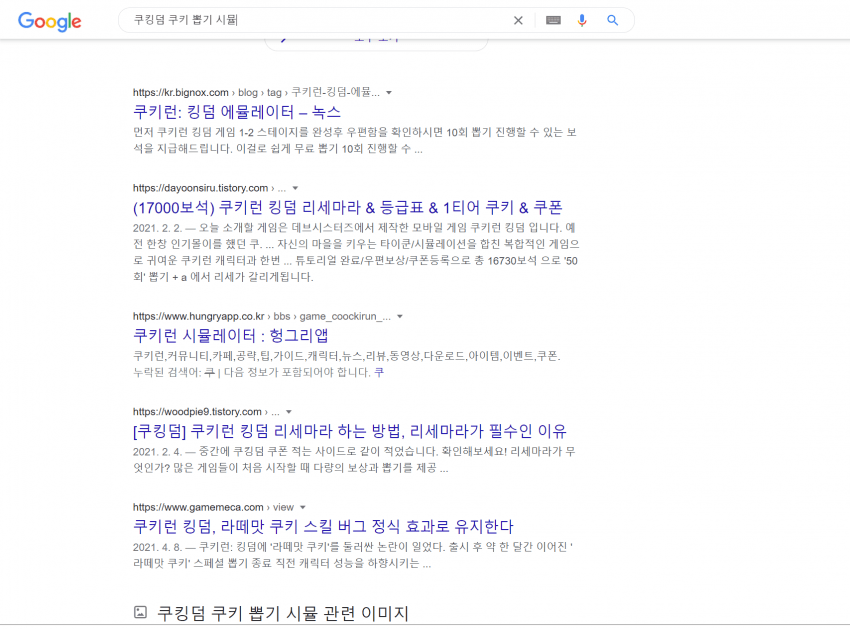Open the 쿠킹덤 쿠키 뽑기 시뮬 관련 이미지 section
Viewport: 850px width, 629px height.
[x=282, y=613]
